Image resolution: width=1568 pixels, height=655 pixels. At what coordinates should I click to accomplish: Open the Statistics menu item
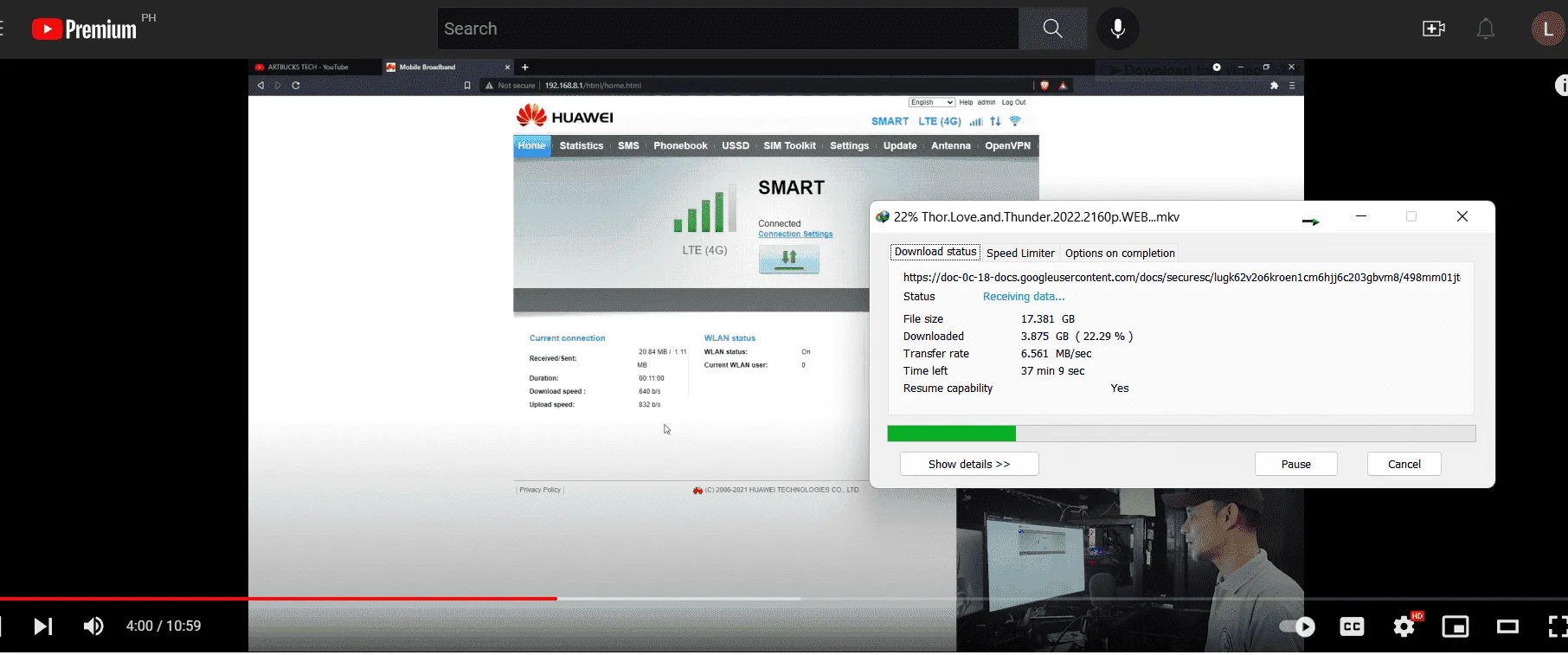tap(582, 145)
